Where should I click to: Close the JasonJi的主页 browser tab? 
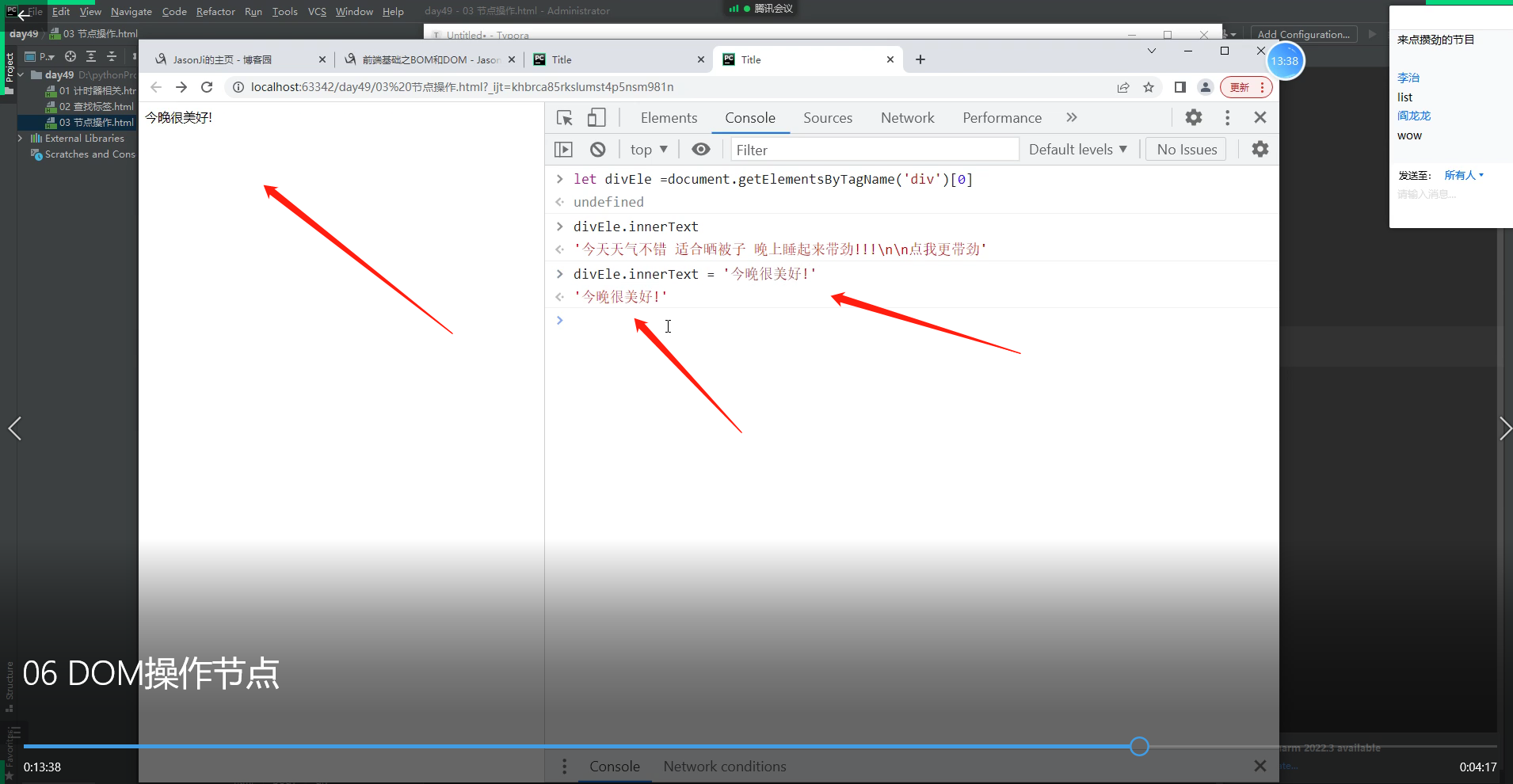coord(322,59)
